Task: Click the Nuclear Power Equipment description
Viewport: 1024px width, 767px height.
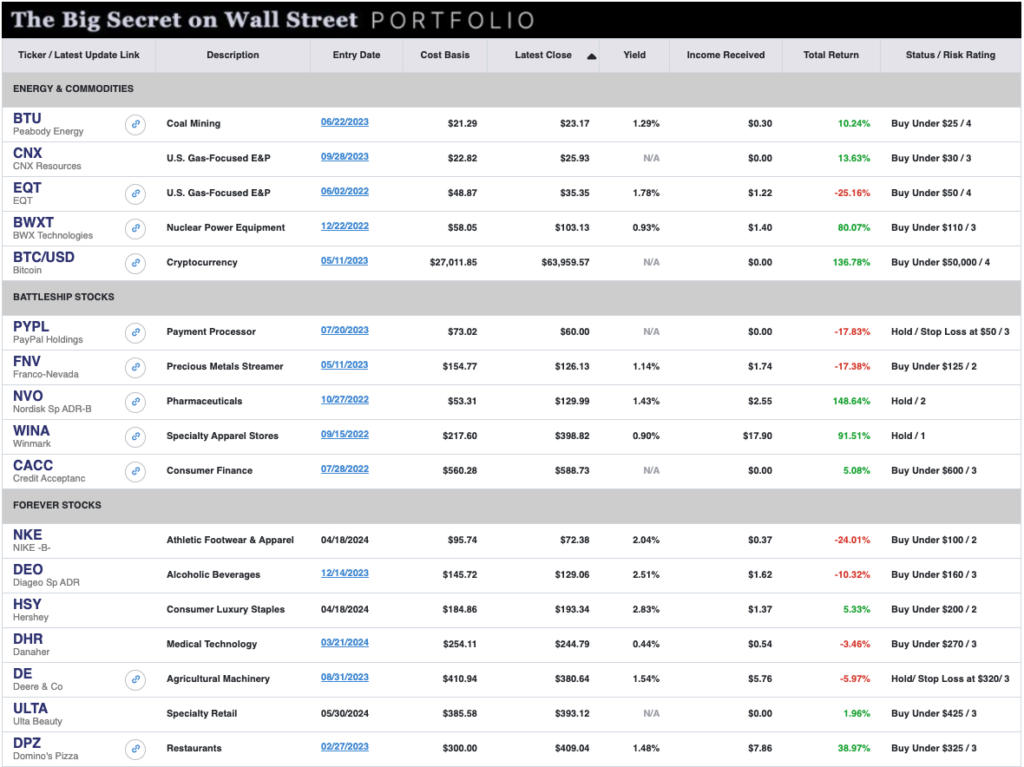Action: (226, 227)
